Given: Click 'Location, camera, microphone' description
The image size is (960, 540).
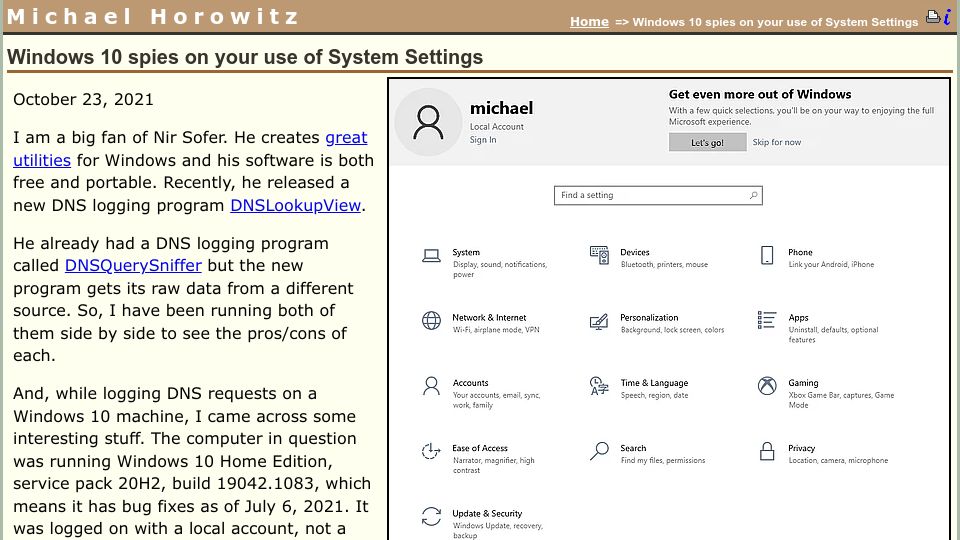Looking at the screenshot, I should click(x=838, y=460).
